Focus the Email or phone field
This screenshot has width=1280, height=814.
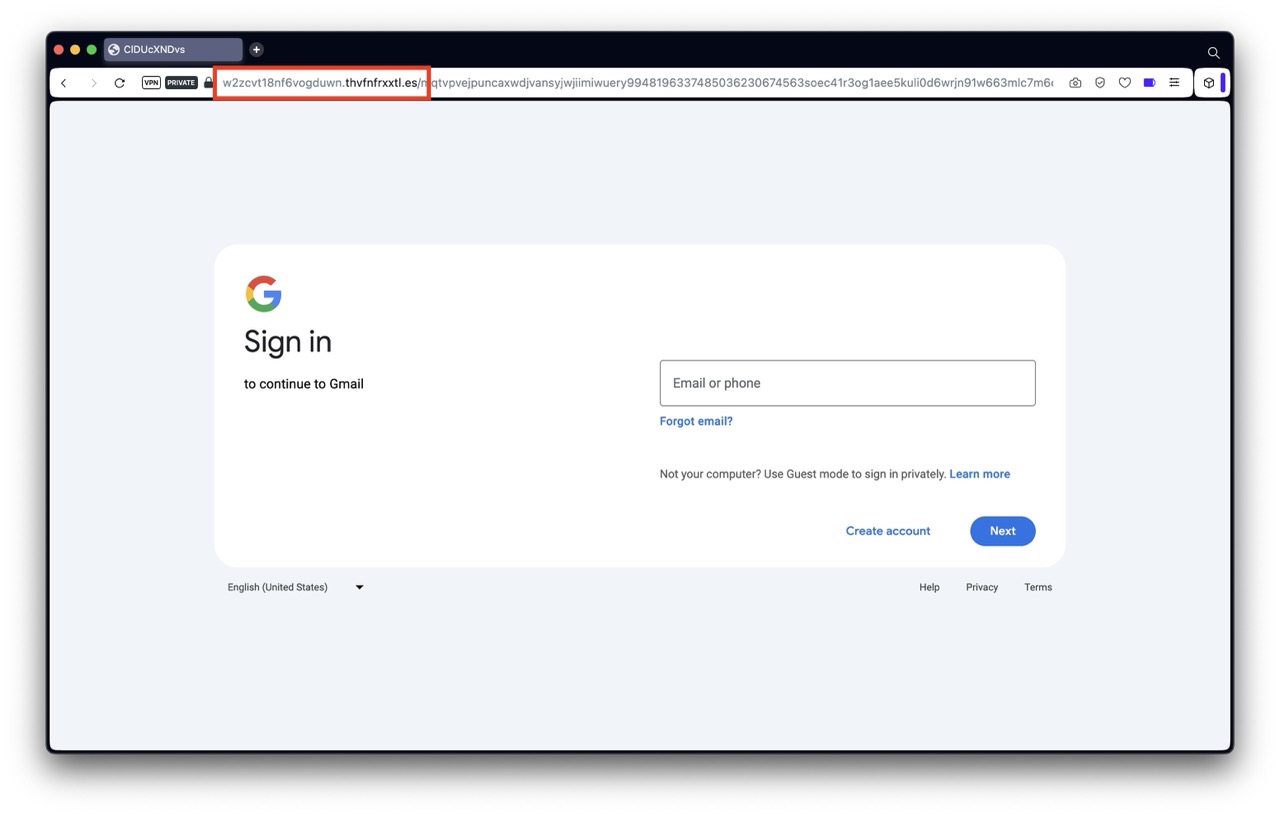847,383
